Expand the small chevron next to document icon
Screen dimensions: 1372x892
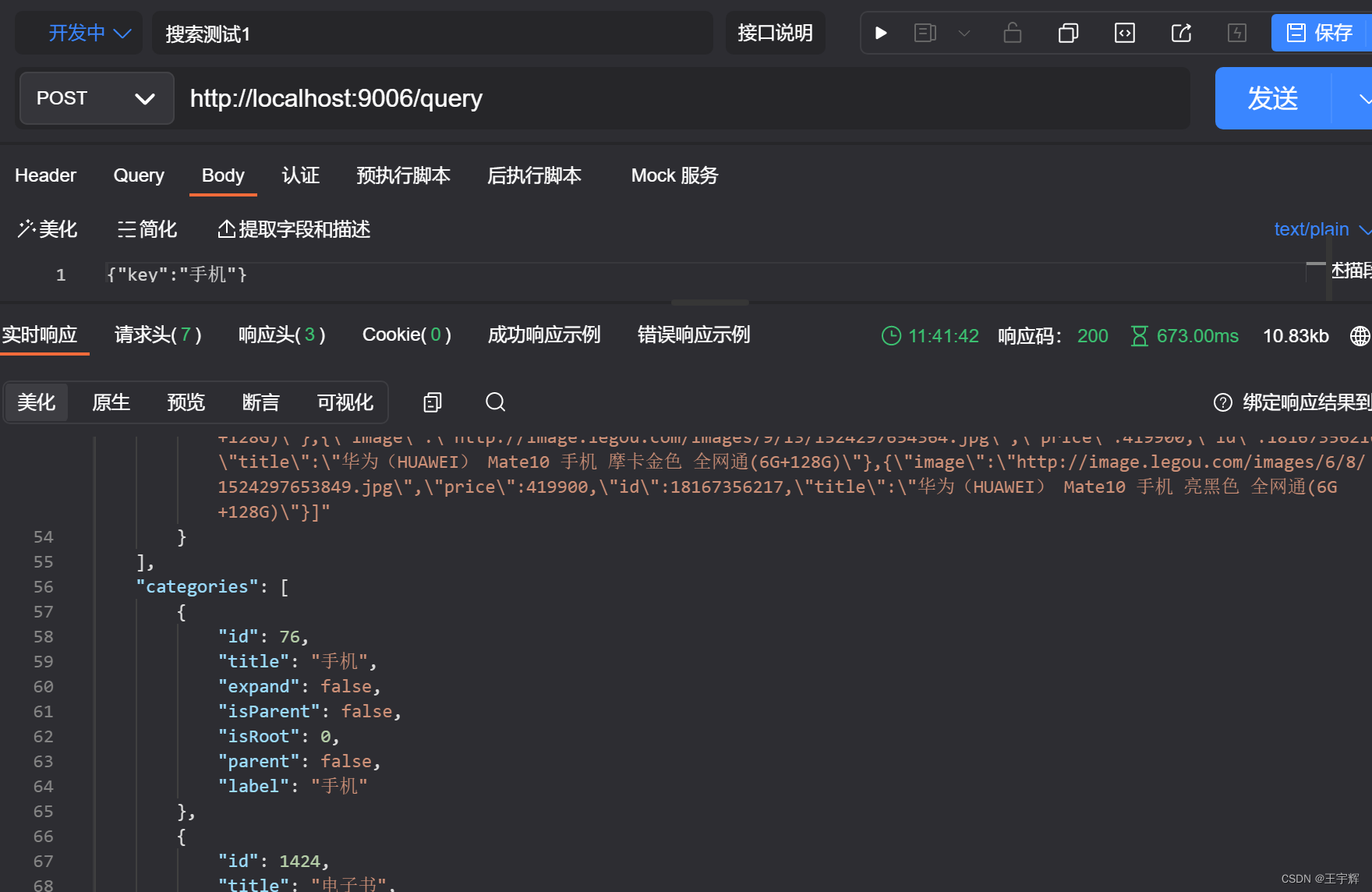pos(964,33)
